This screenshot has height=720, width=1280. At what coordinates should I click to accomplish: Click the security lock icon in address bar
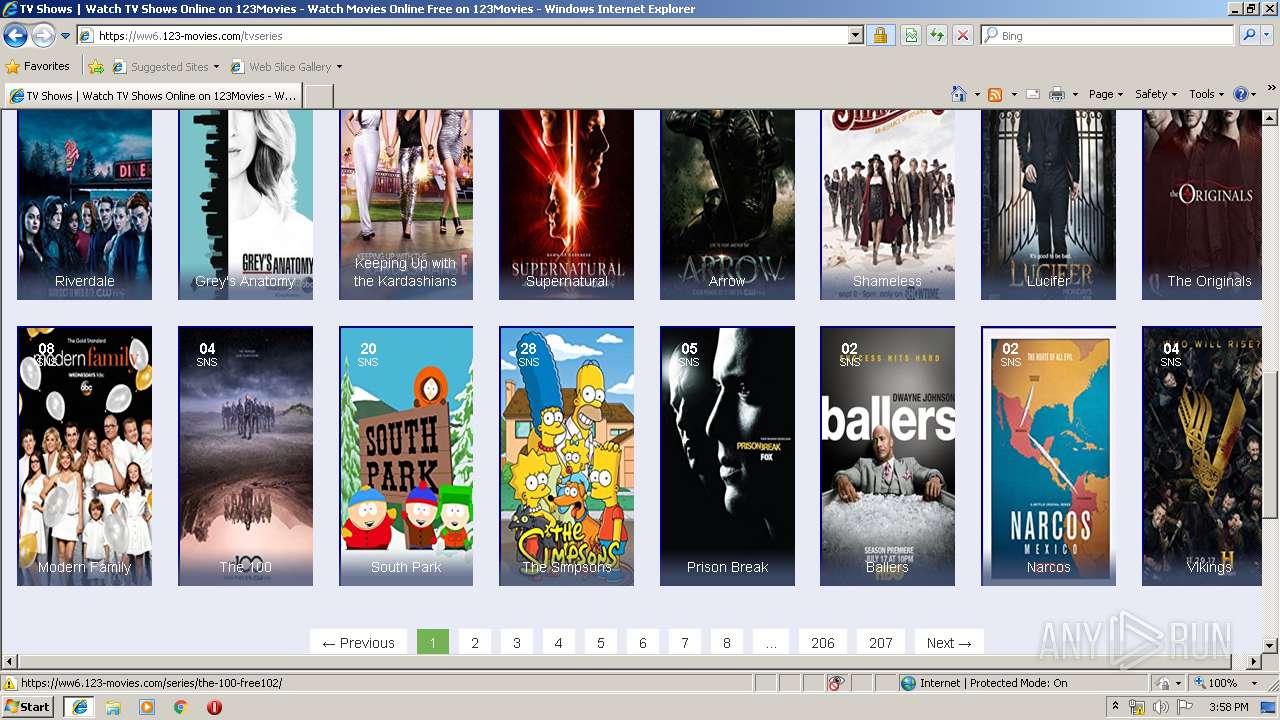880,35
